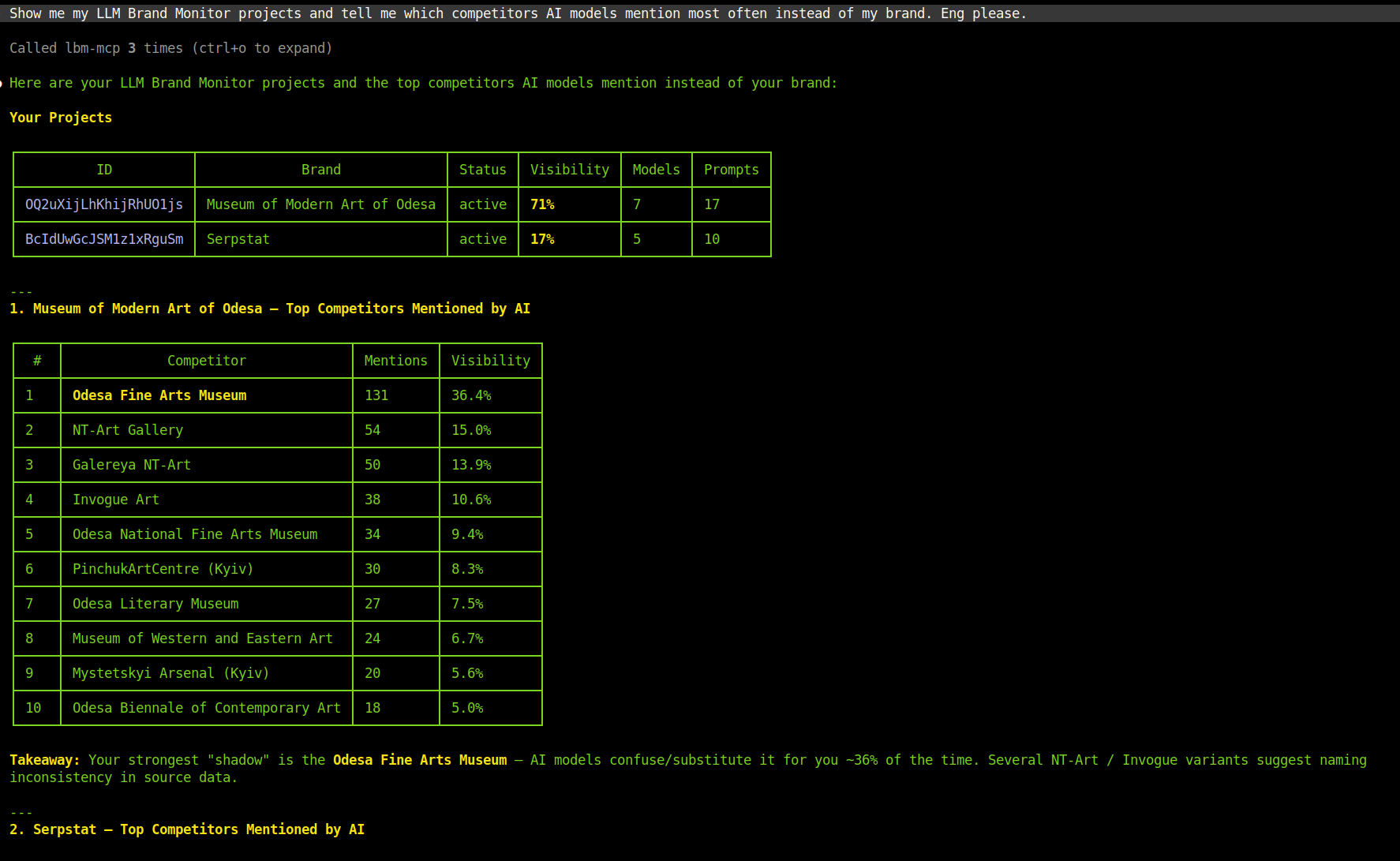Click 'Odesa National Fine Arts Museum' cell
The image size is (1400, 861).
195,534
